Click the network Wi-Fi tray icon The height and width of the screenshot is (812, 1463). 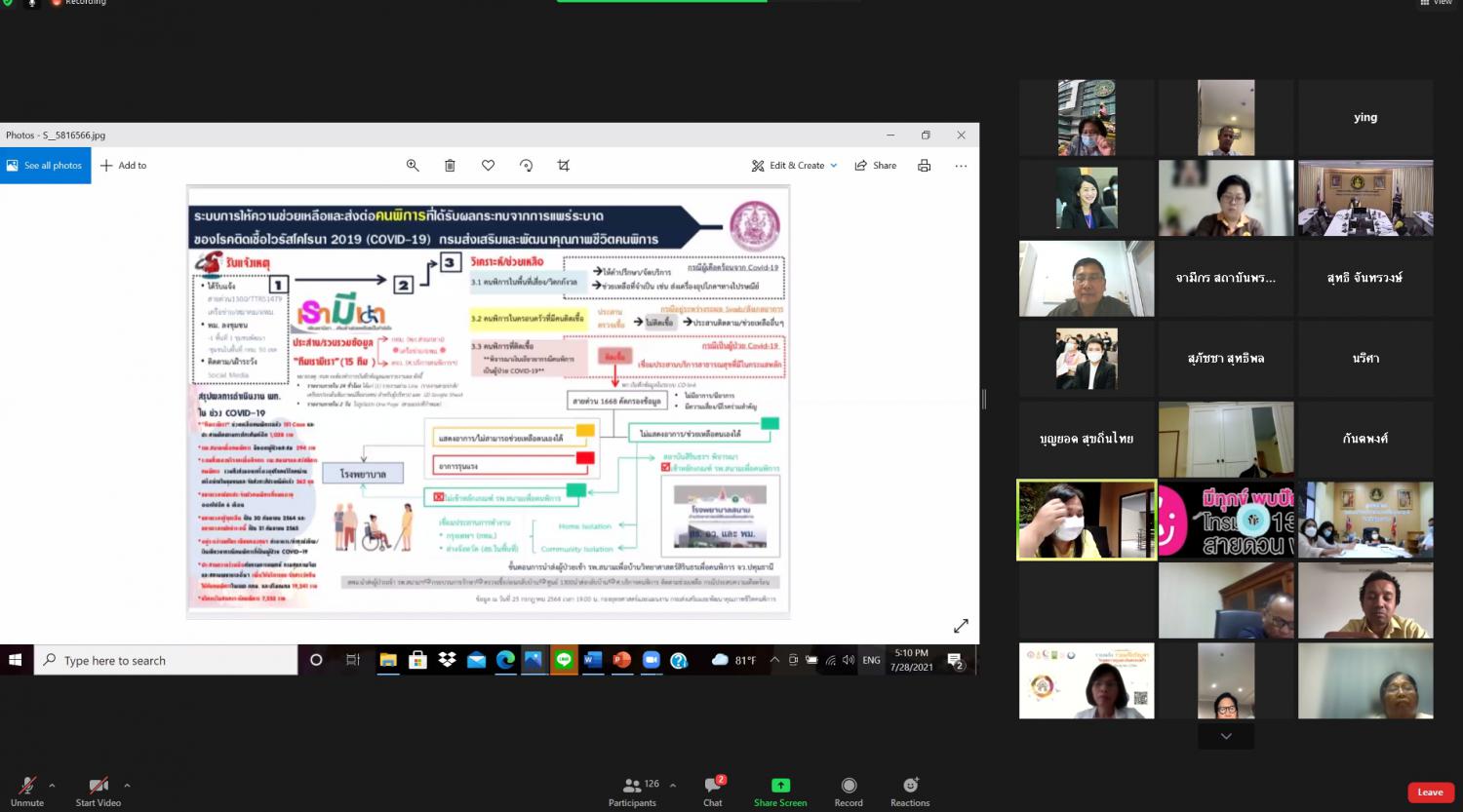click(x=830, y=660)
